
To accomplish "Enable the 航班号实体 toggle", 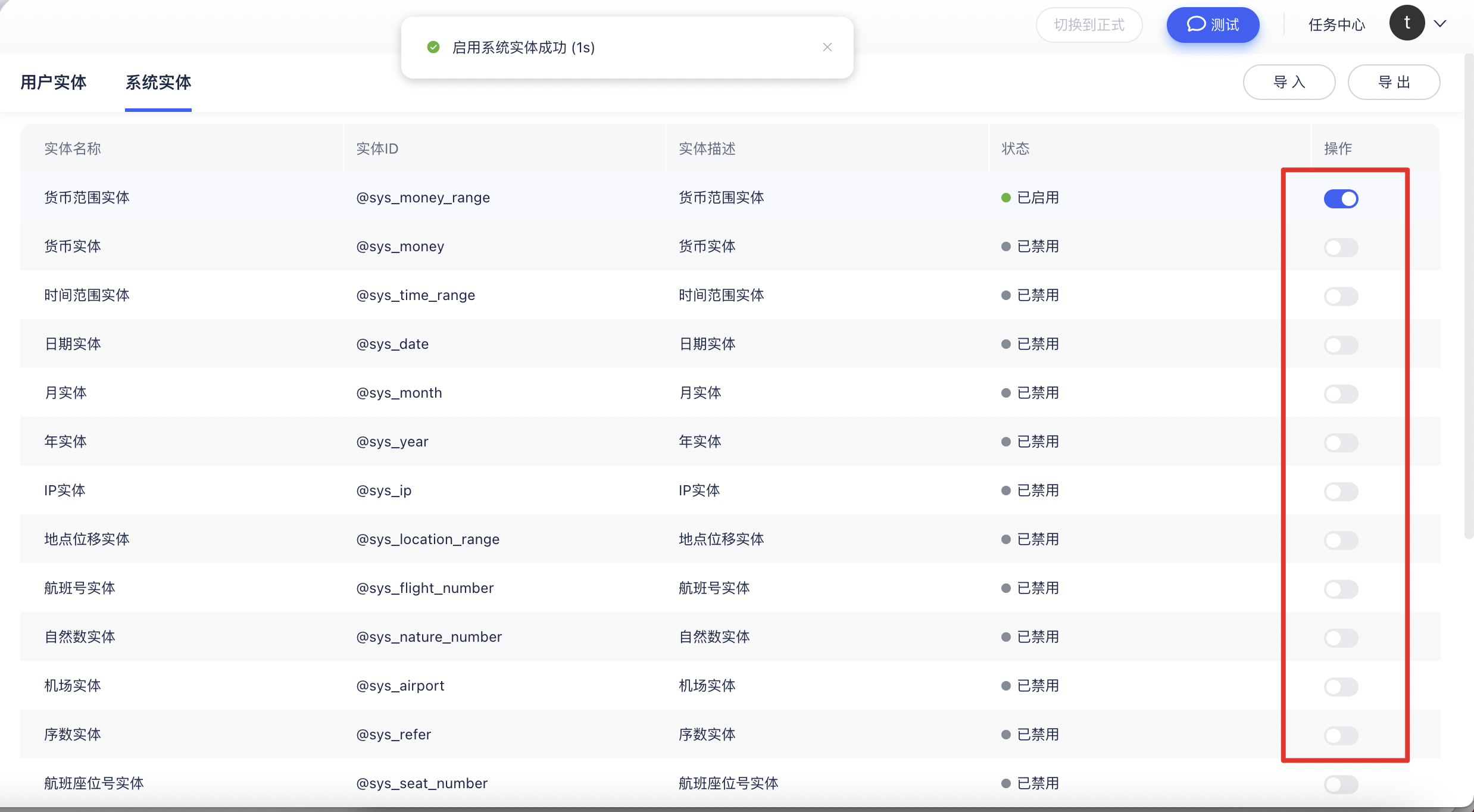I will coord(1341,589).
